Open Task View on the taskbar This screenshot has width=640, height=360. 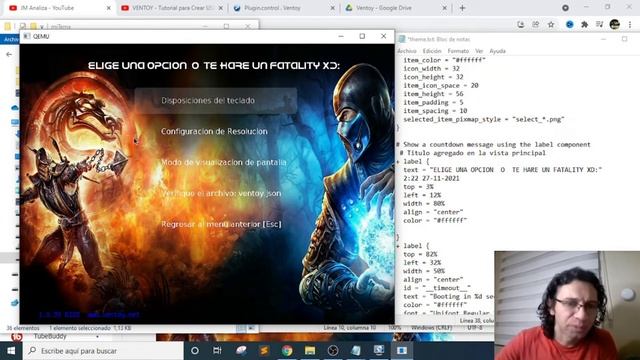217,351
